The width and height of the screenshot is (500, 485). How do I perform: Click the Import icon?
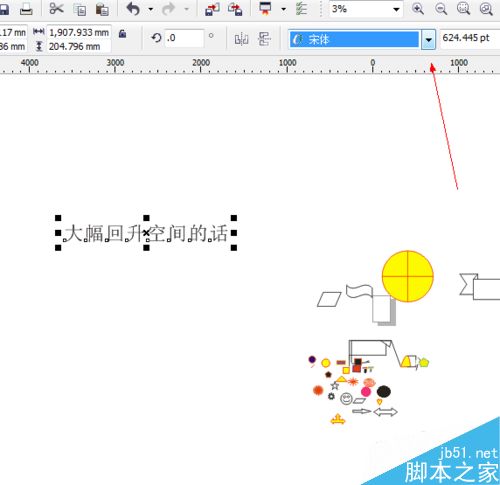tap(212, 9)
